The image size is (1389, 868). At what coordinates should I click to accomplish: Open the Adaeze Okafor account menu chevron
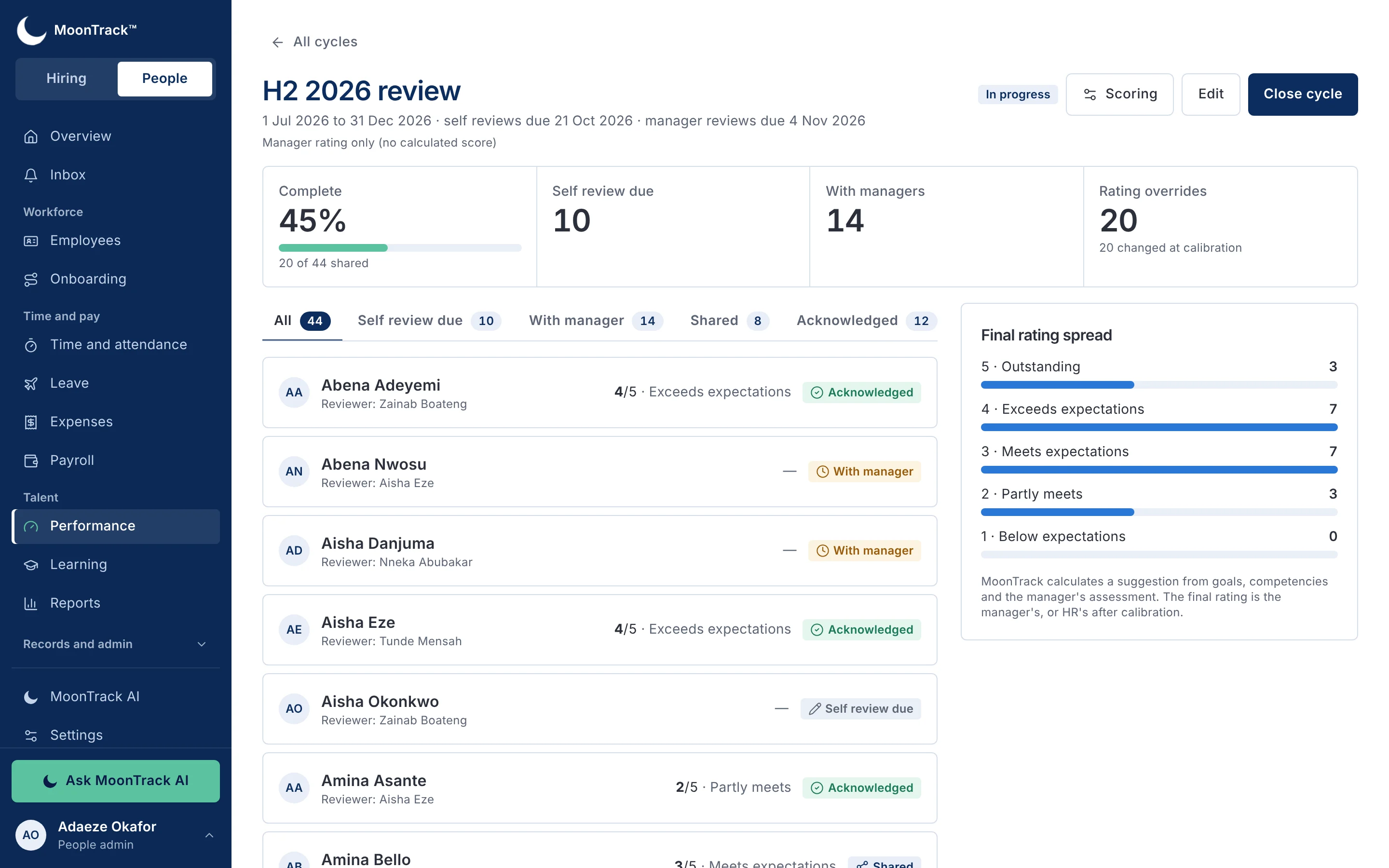(209, 835)
